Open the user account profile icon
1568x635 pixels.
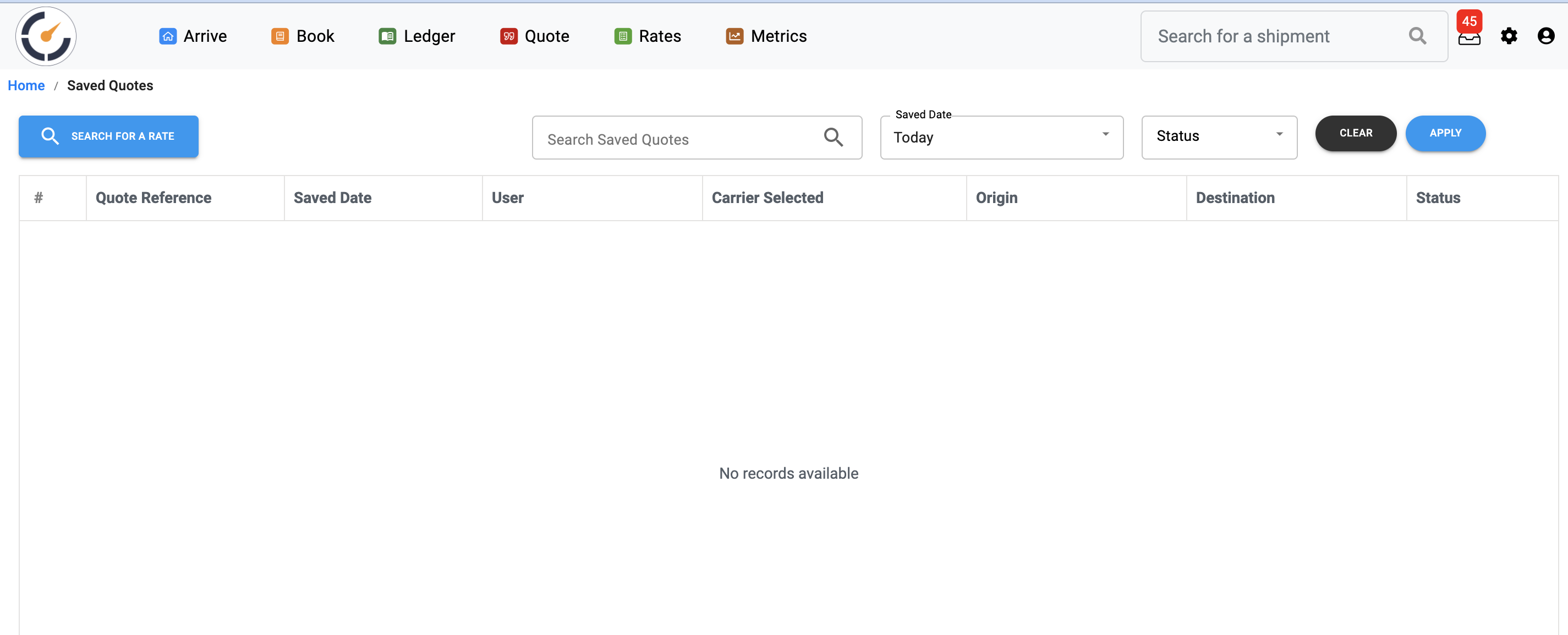(1545, 36)
